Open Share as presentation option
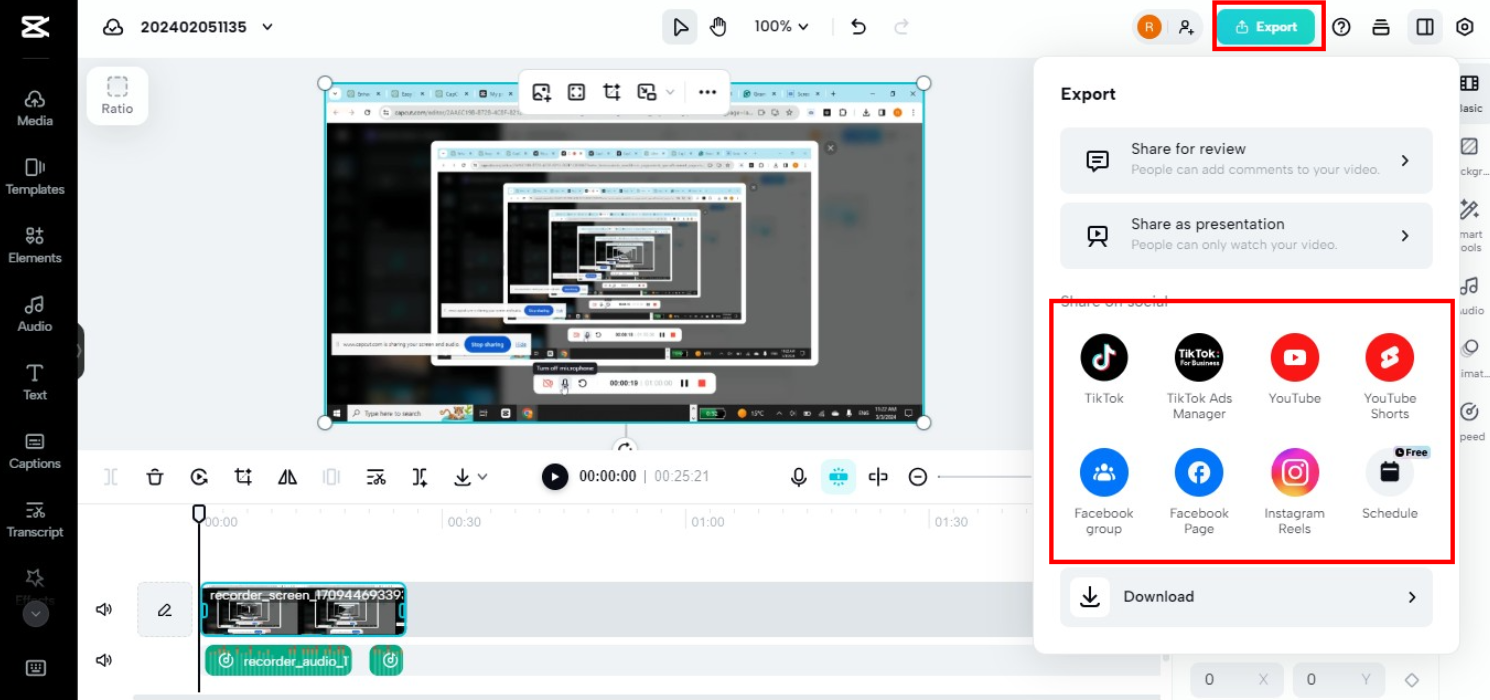Screen dimensions: 1490x700 (x=1246, y=235)
